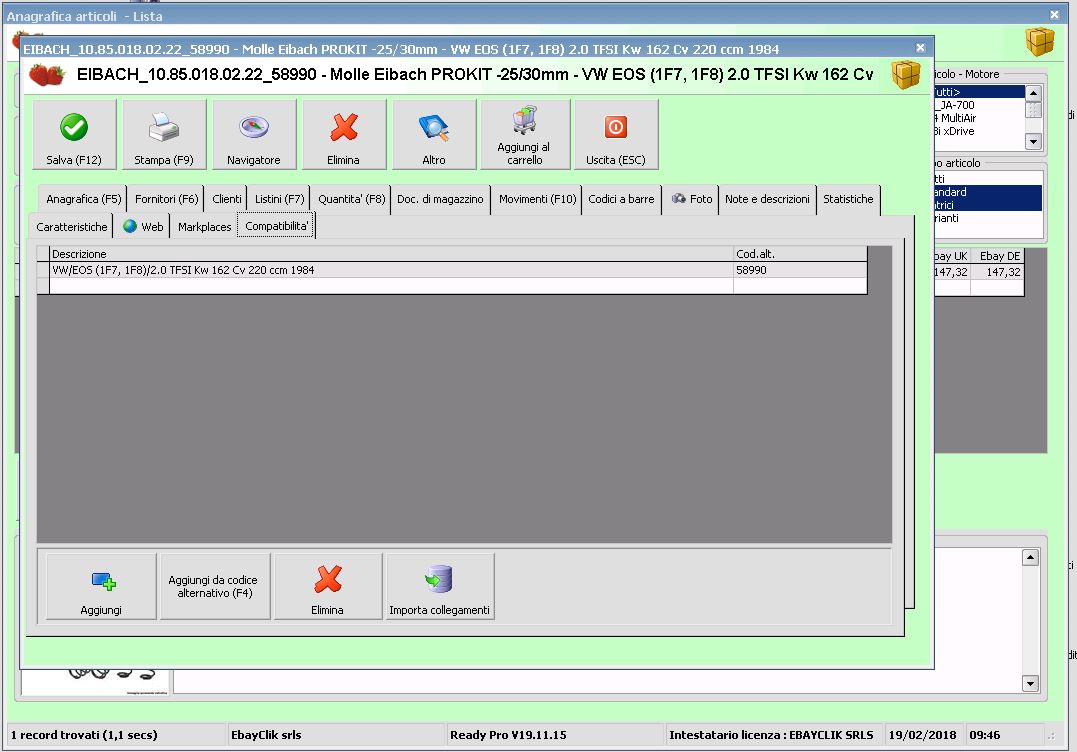
Task: Exit with the Uscita (ESC) button
Action: click(x=616, y=135)
